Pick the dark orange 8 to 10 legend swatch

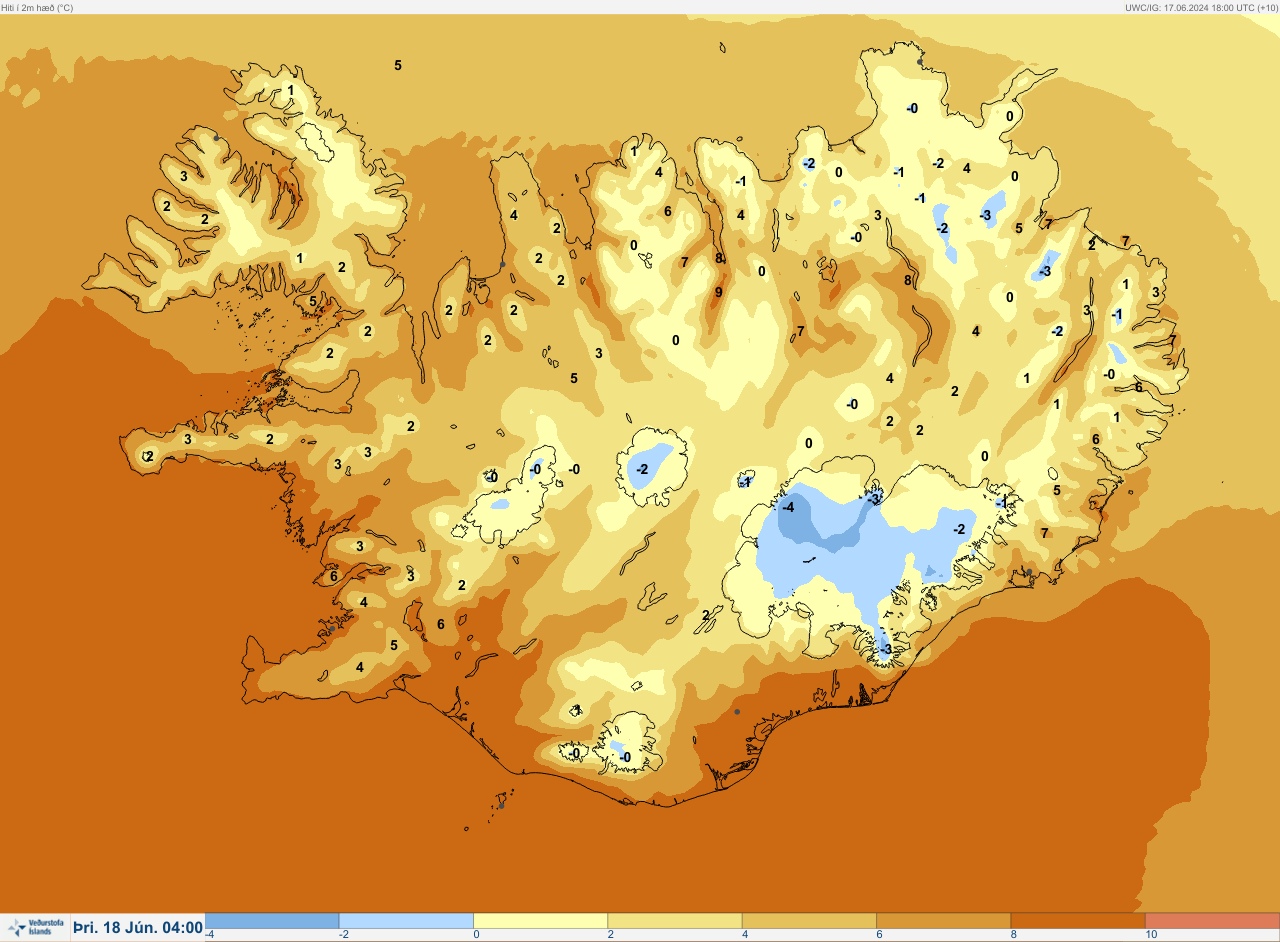[1077, 920]
